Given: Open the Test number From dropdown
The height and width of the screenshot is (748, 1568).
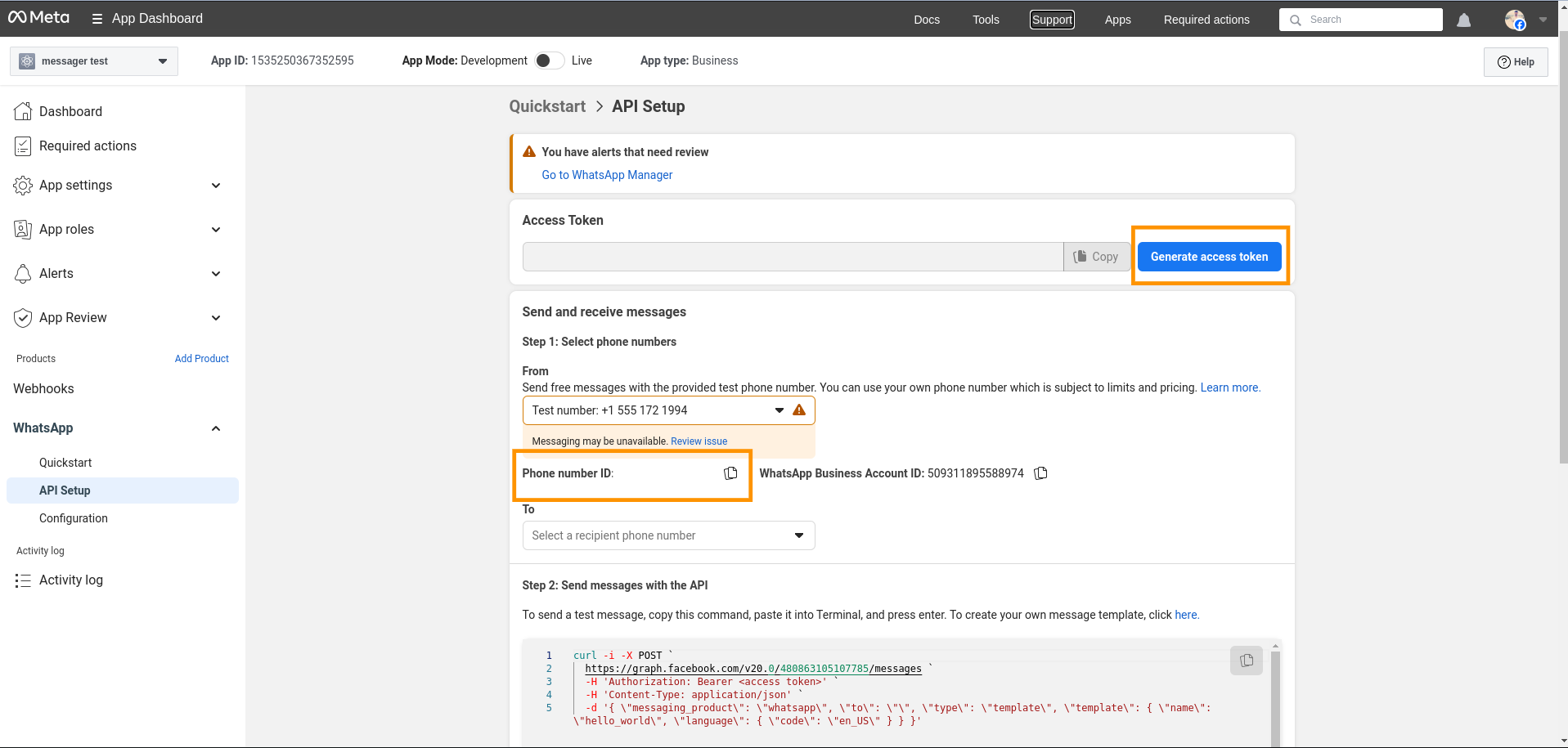Looking at the screenshot, I should (668, 410).
